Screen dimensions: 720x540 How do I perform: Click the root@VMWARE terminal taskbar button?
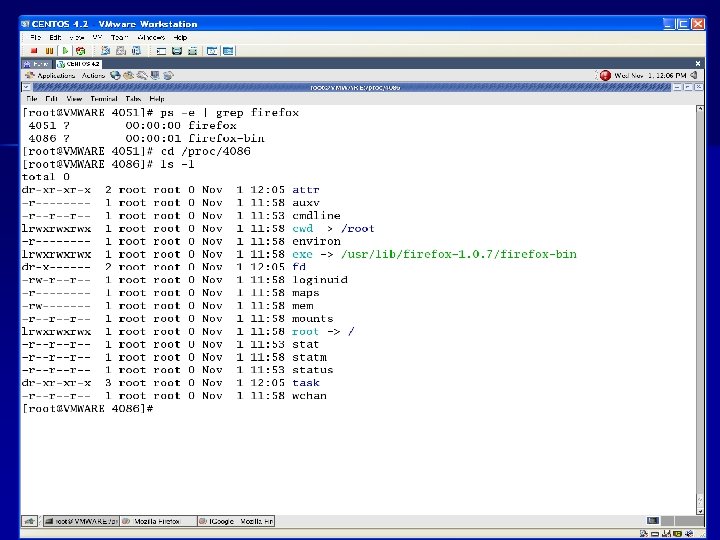click(81, 521)
